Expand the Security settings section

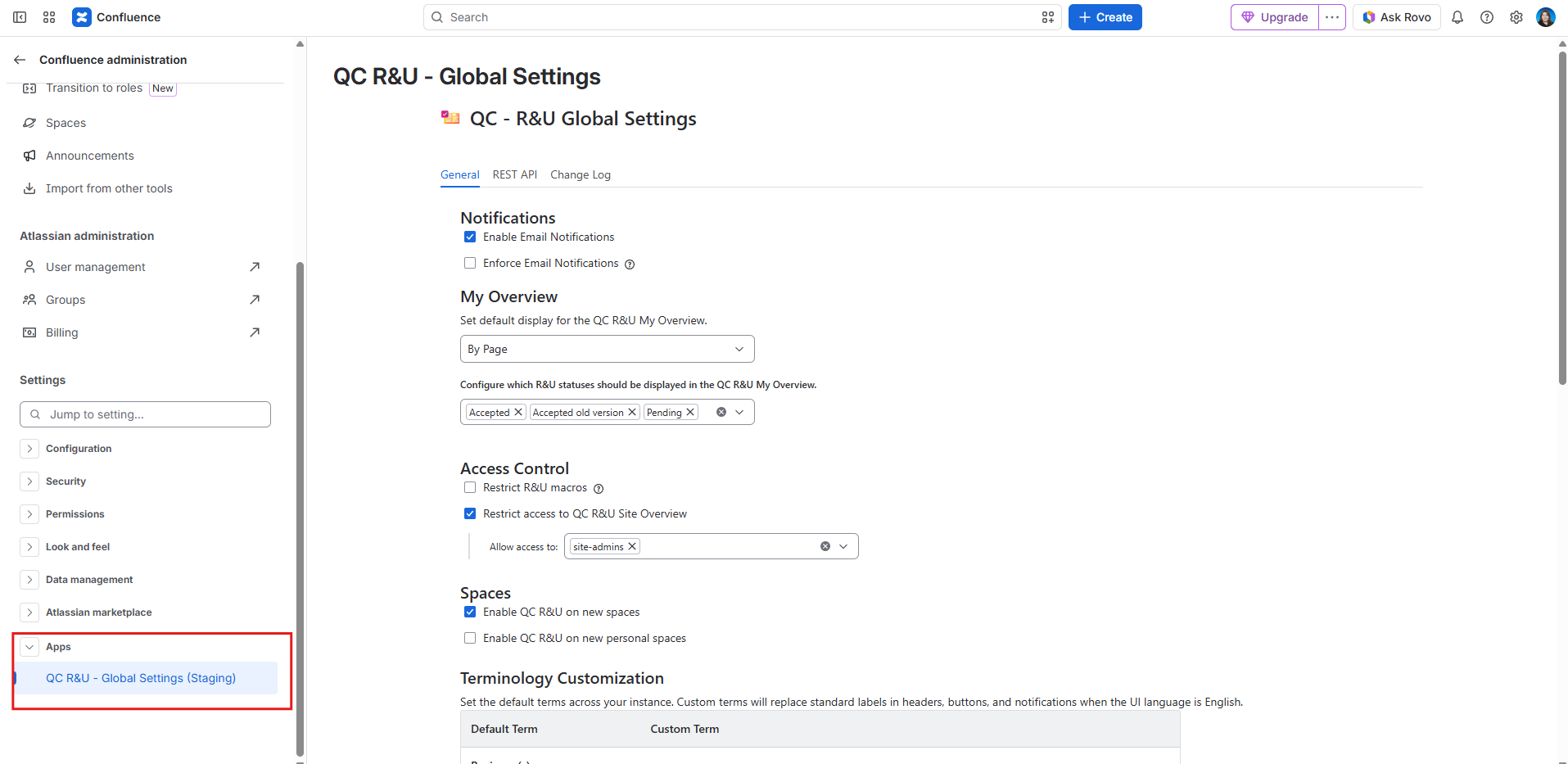click(x=29, y=481)
